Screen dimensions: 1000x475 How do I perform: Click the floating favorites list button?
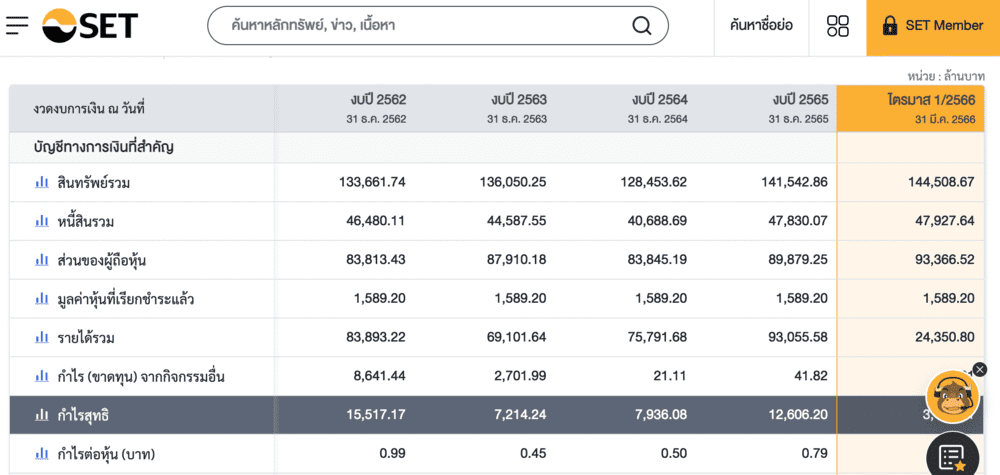point(952,456)
